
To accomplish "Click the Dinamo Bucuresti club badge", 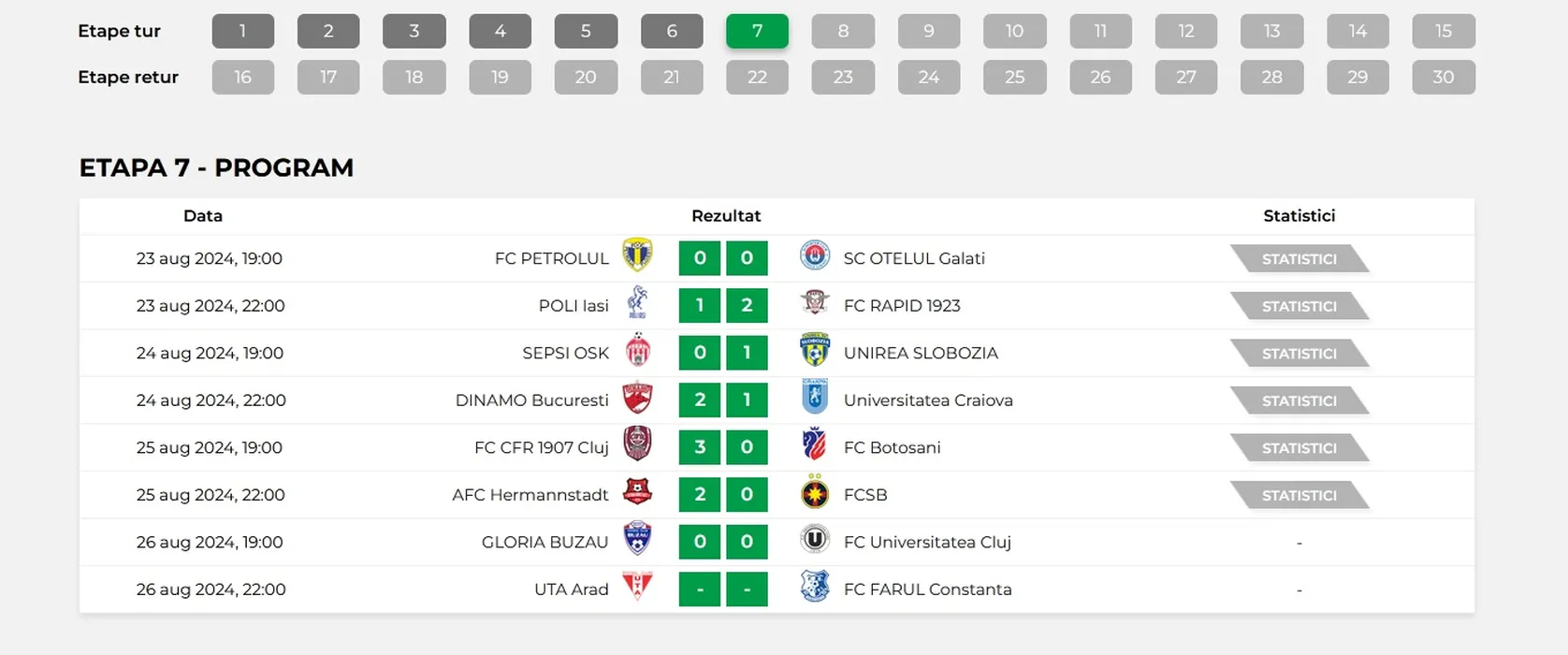I will pos(637,398).
